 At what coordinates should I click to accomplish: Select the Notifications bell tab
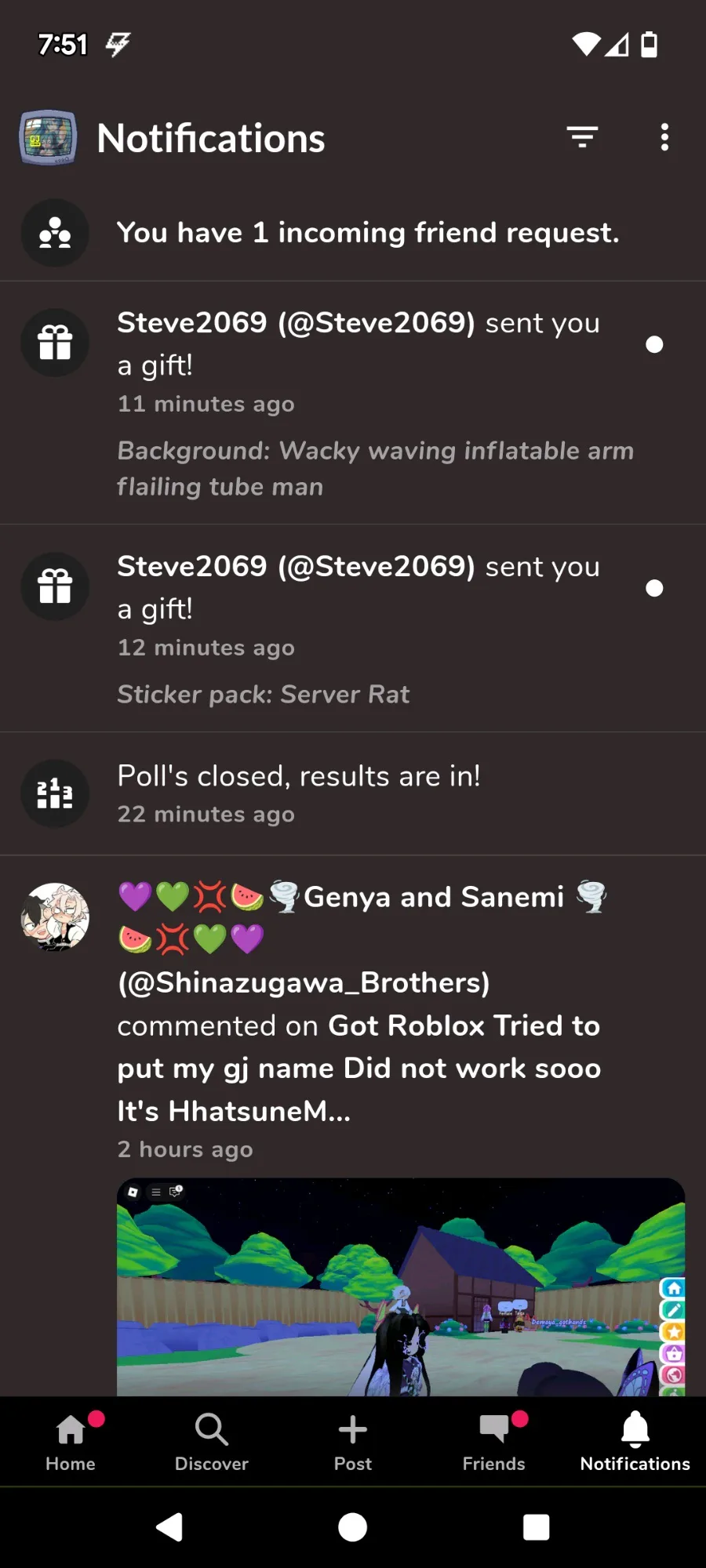pyautogui.click(x=635, y=1441)
